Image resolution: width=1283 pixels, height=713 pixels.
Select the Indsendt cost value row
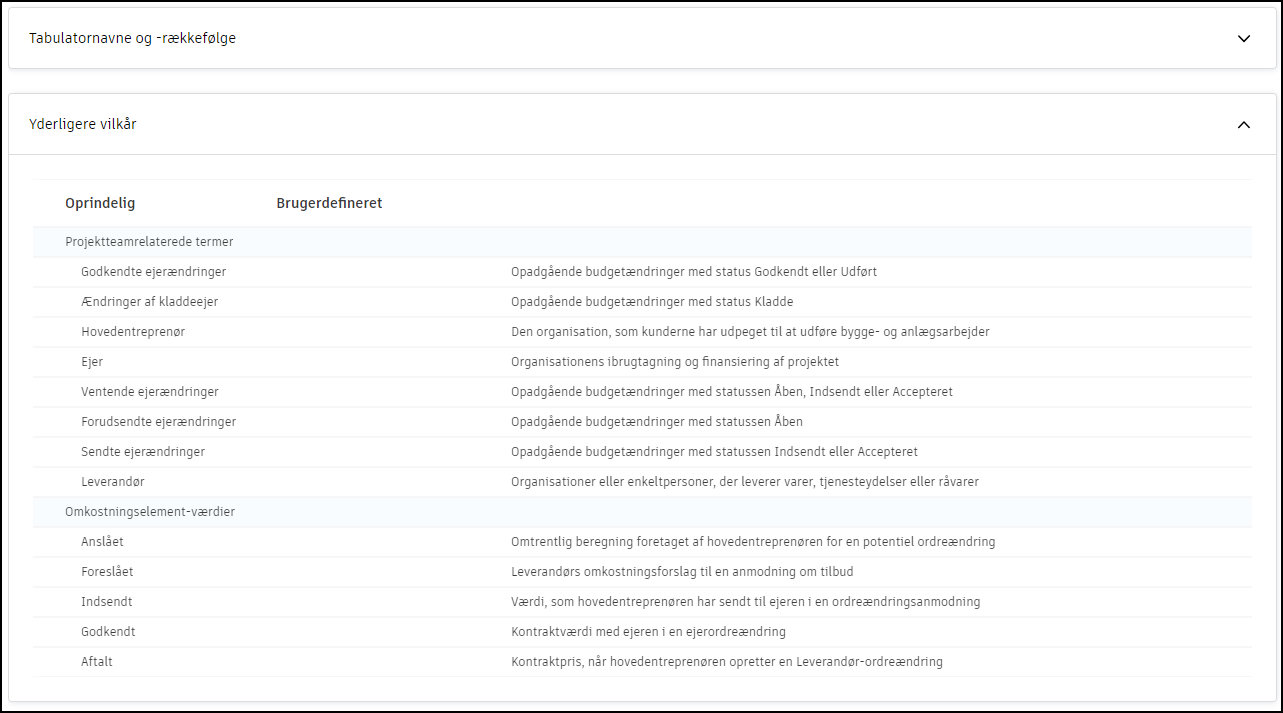106,602
